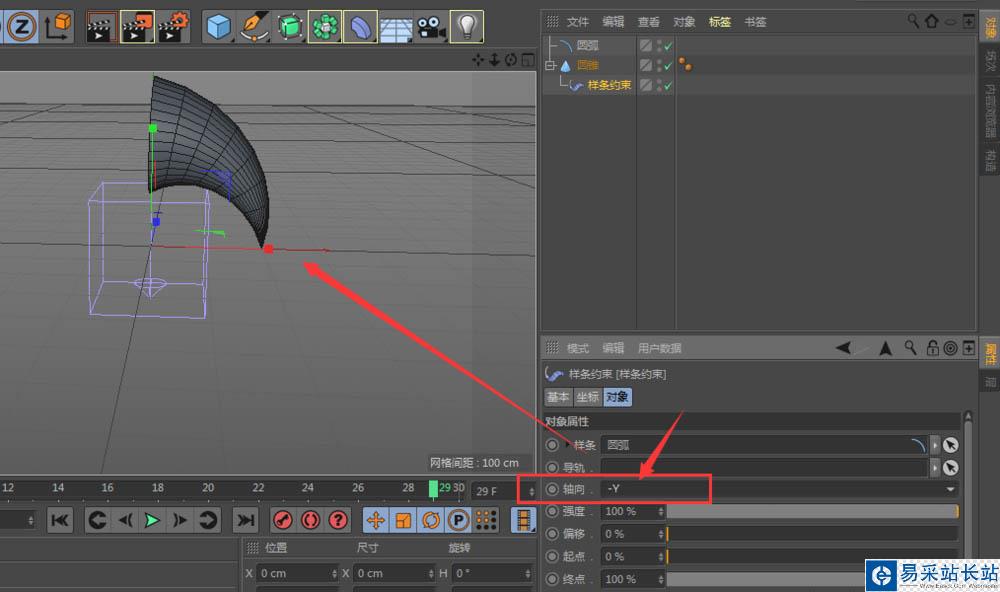Select the spline pen tool
Viewport: 1000px width, 592px height.
254,27
